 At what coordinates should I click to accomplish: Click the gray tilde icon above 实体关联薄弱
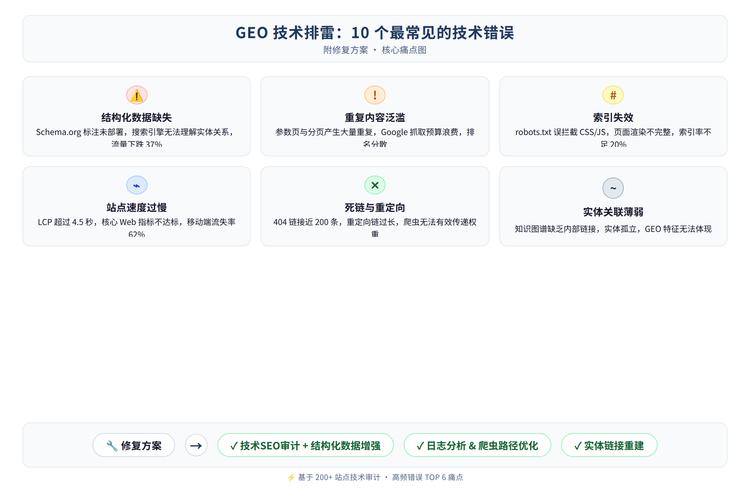[613, 188]
